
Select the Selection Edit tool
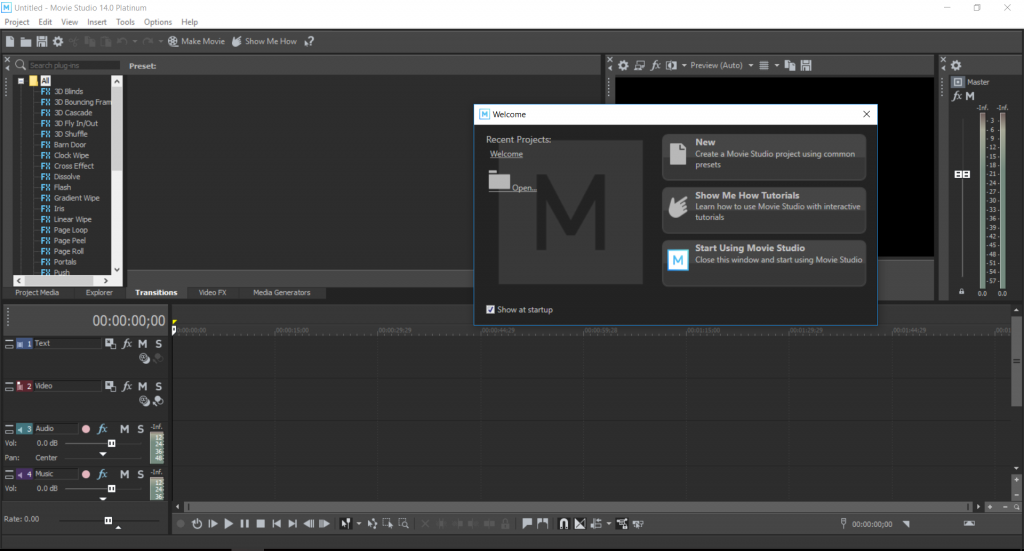pos(388,524)
